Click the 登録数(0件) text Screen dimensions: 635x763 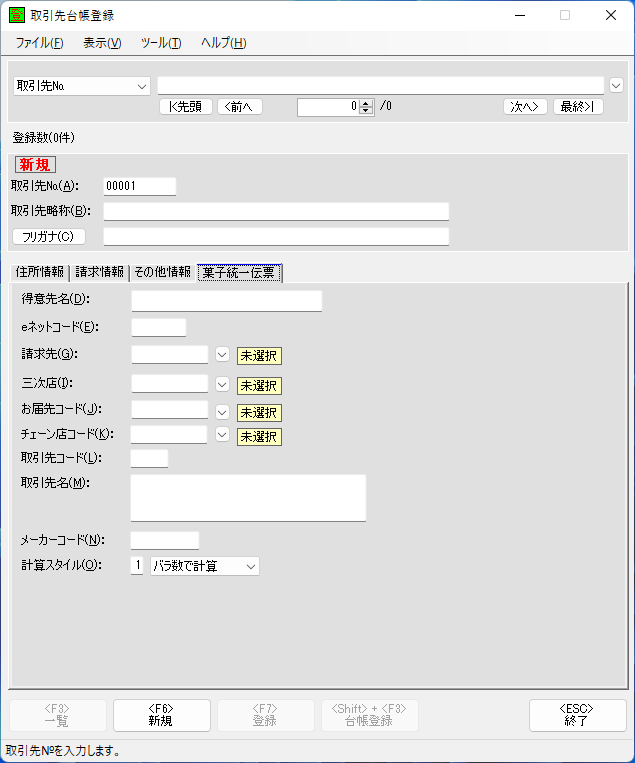tap(44, 138)
